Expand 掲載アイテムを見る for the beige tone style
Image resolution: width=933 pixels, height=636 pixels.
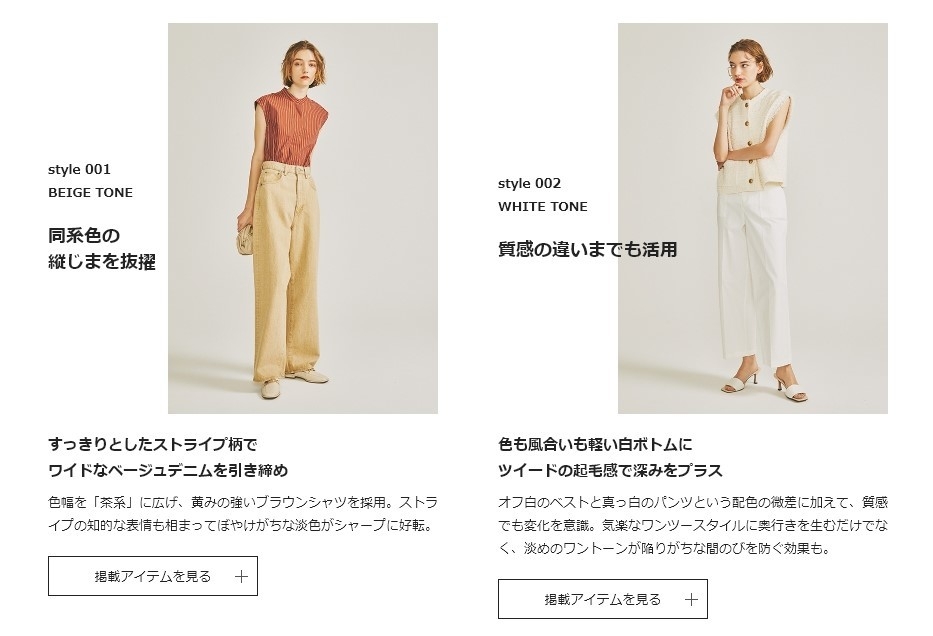coord(153,576)
